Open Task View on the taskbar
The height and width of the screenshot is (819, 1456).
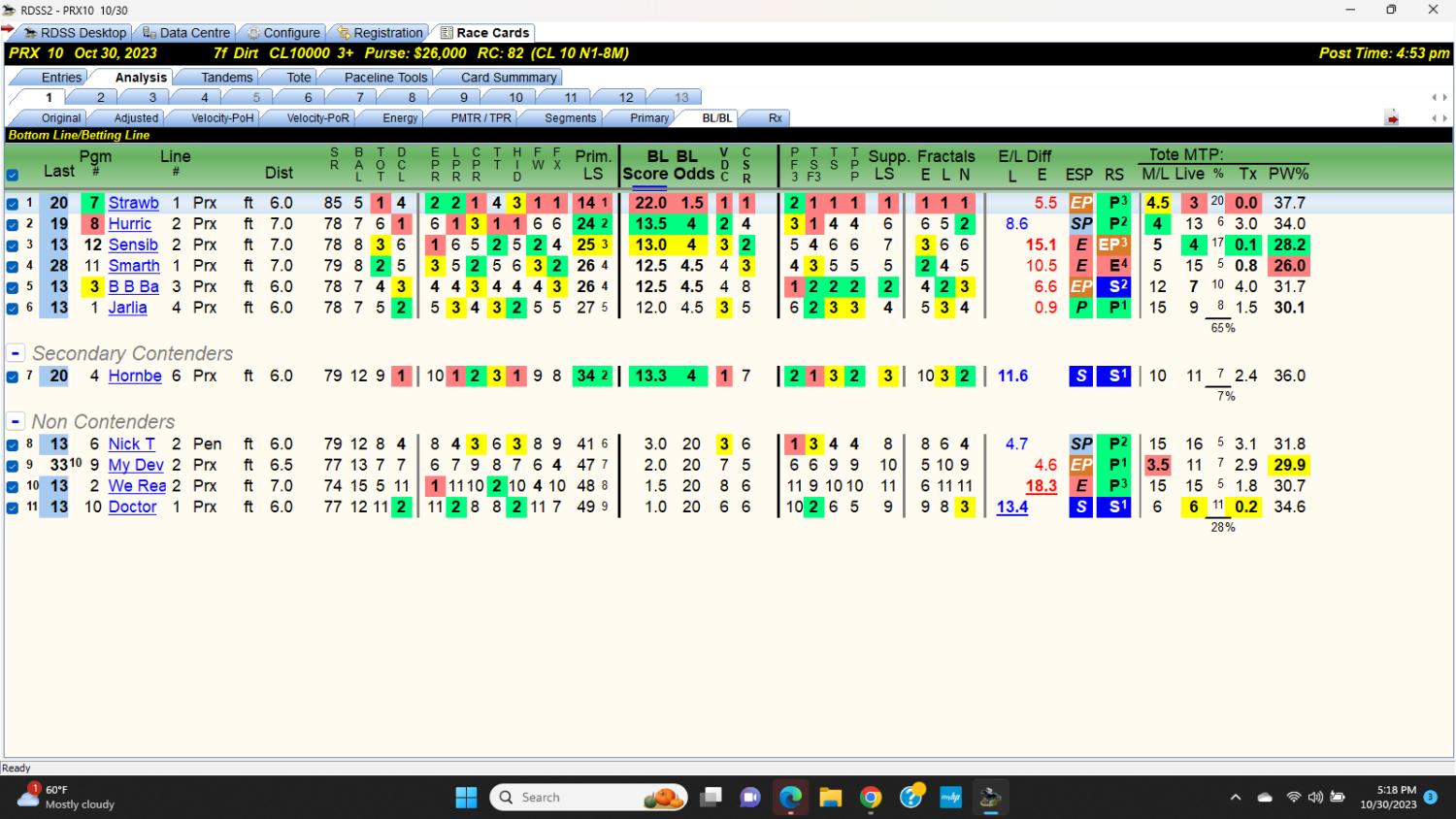(711, 798)
